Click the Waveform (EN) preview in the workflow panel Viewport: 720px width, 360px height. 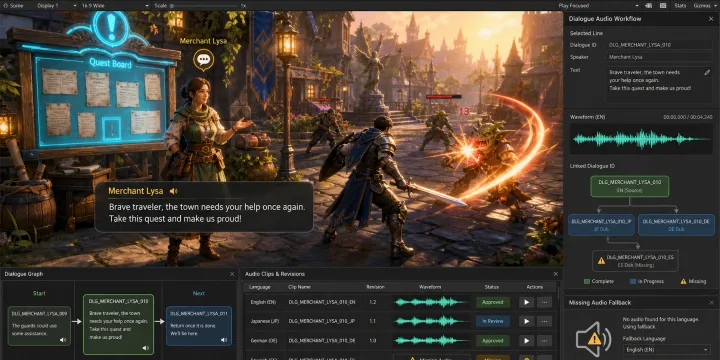pos(641,139)
